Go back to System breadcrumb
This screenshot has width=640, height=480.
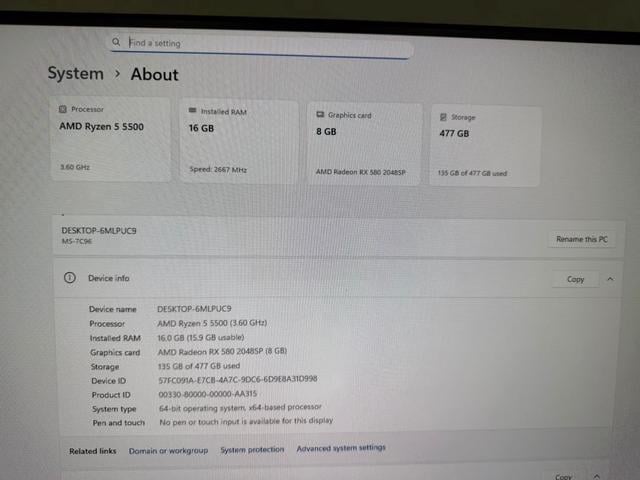76,73
